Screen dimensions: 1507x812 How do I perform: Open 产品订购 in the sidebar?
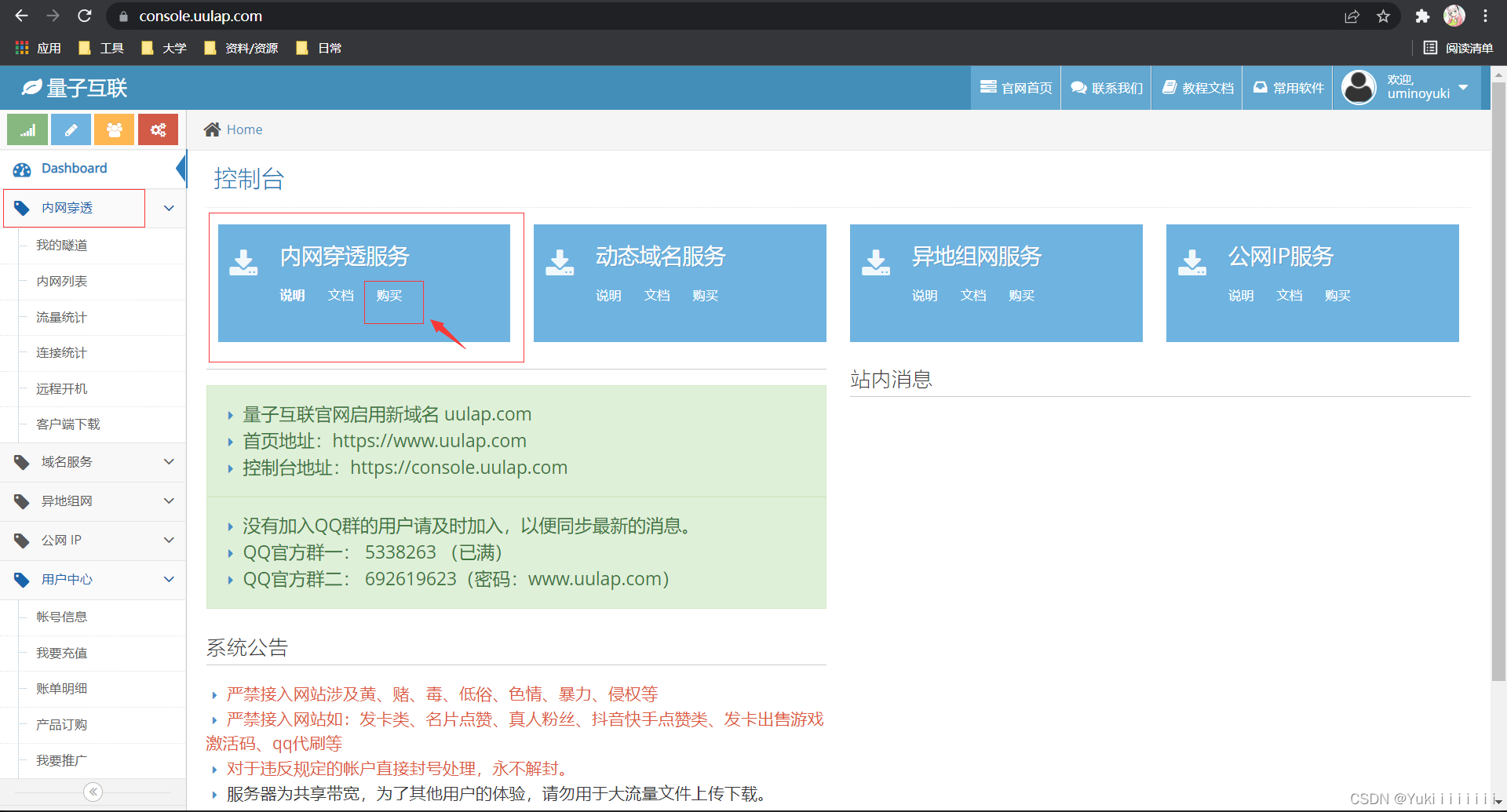[x=61, y=725]
